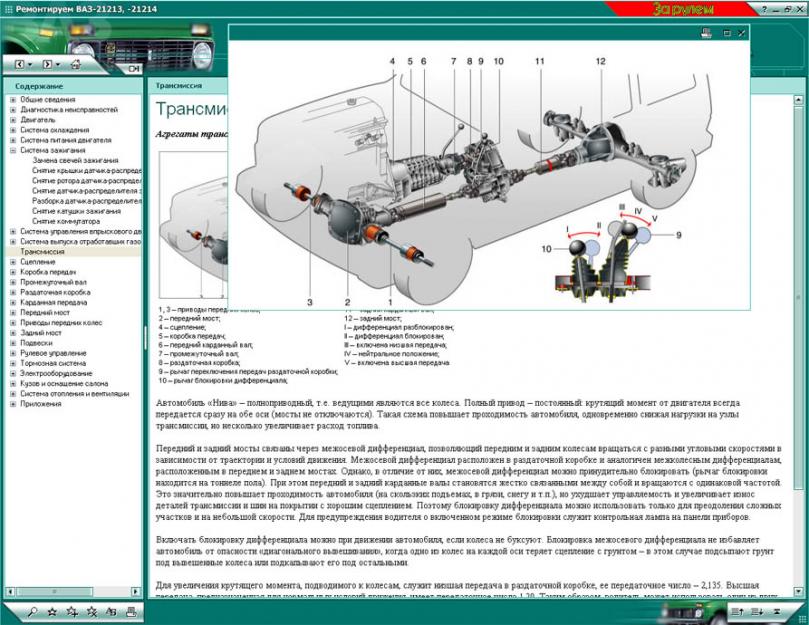809x625 pixels.
Task: Open Кузов и оснащение салона chapter
Action: pyautogui.click(x=64, y=383)
